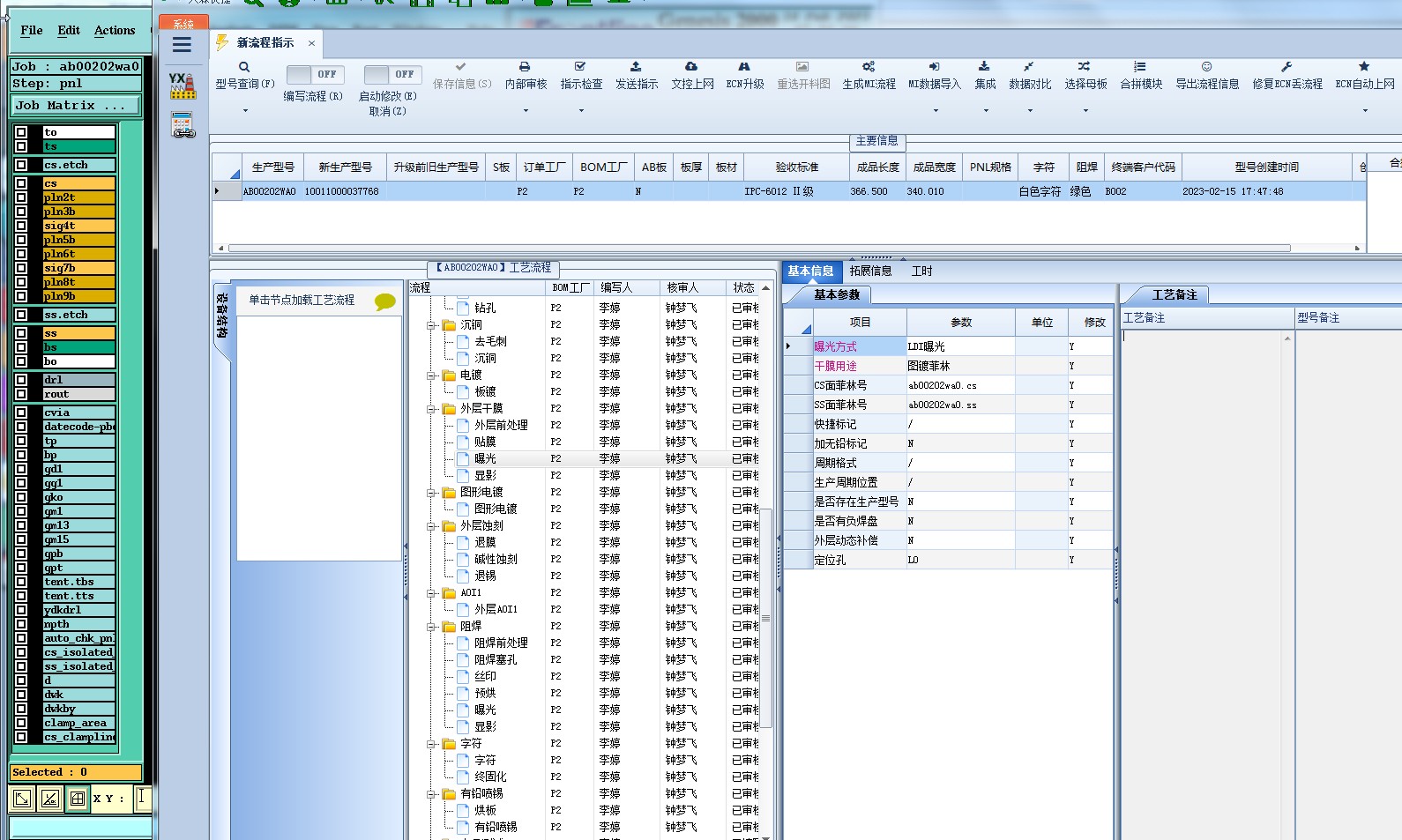Check the box beside layer npth
Screen dimensions: 1402x840
(x=21, y=624)
